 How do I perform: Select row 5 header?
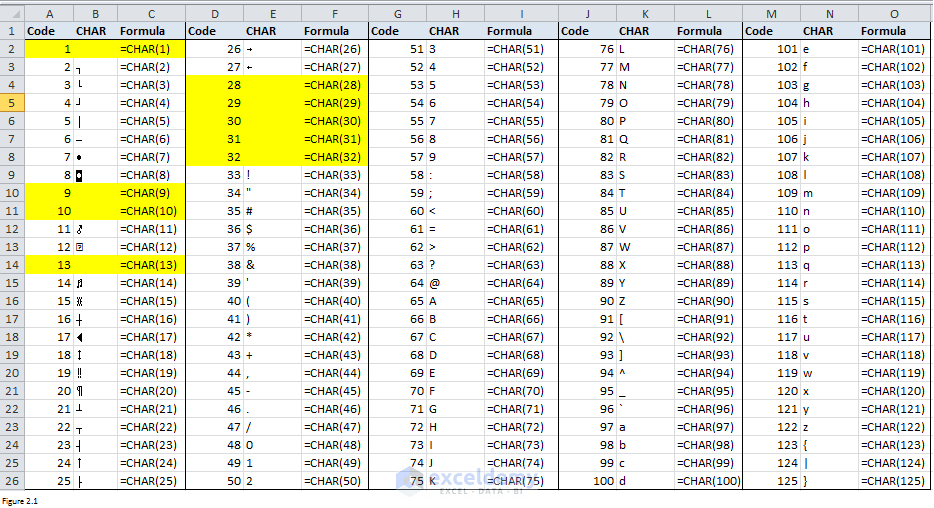coord(12,103)
